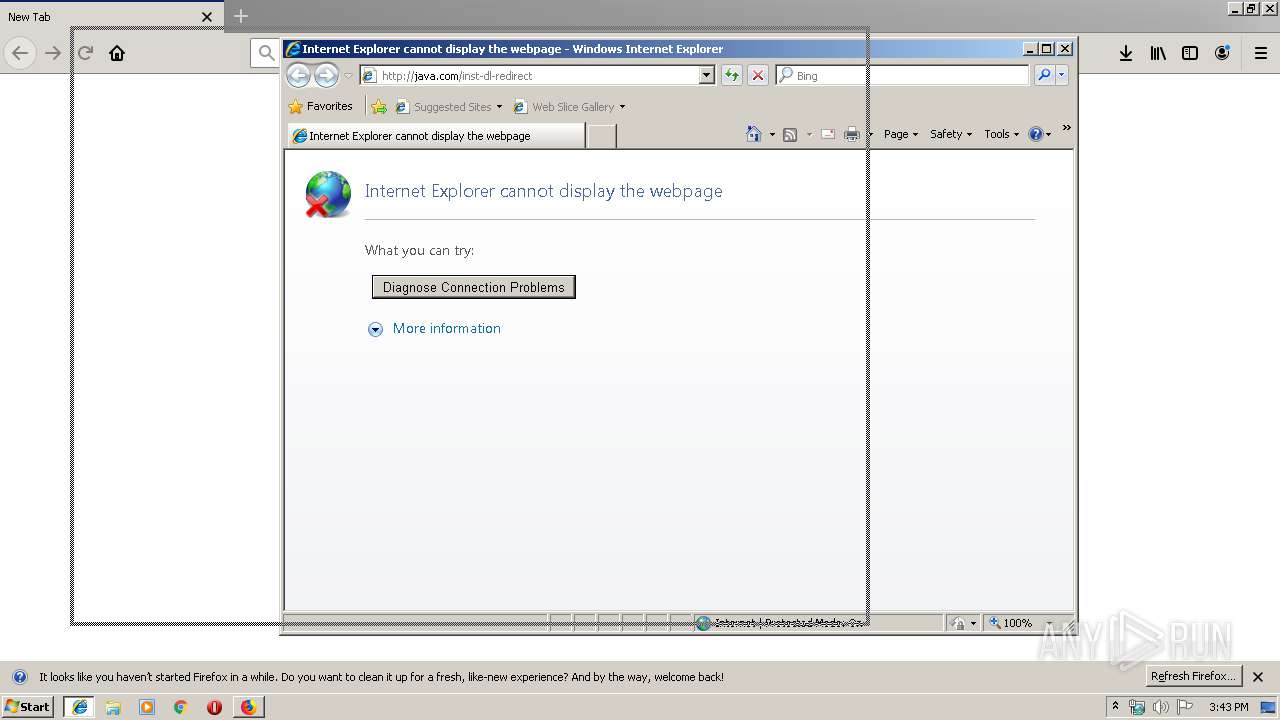Open the Firefox Library icon
Screen dimensions: 1280x720
click(x=1158, y=53)
